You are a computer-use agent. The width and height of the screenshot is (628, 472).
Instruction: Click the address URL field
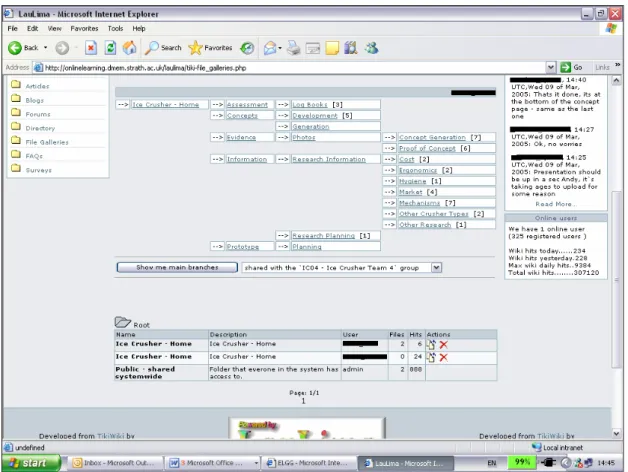[294, 68]
